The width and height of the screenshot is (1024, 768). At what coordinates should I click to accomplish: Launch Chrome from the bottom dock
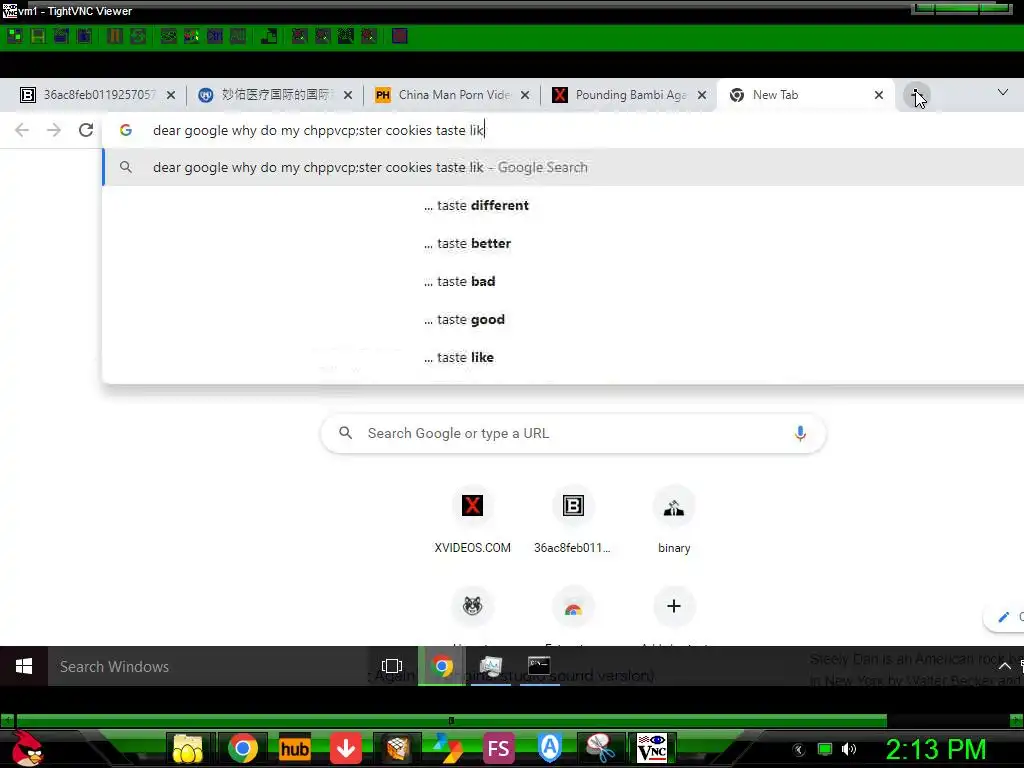click(242, 748)
